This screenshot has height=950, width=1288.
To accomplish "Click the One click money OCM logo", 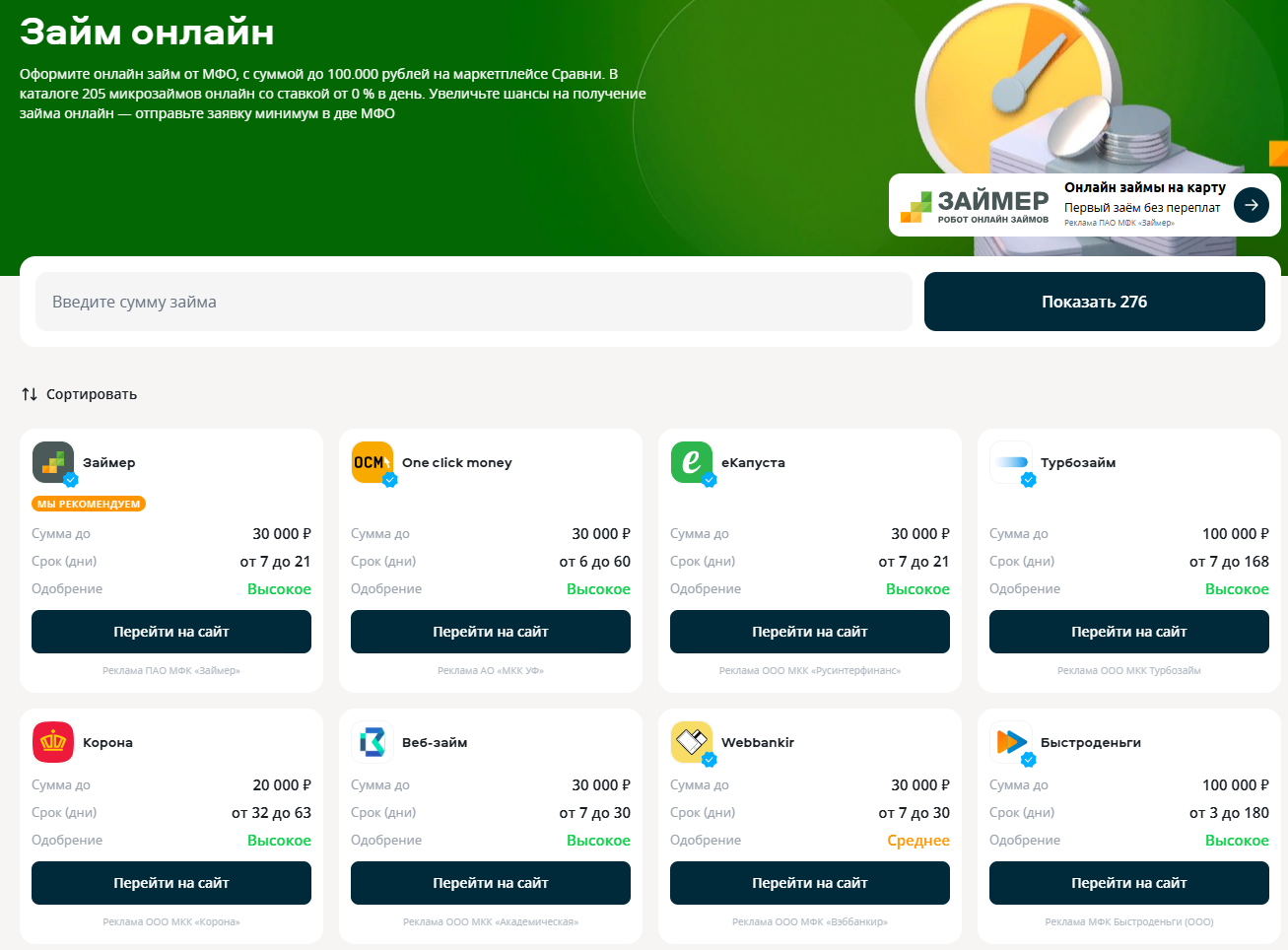I will pyautogui.click(x=373, y=462).
